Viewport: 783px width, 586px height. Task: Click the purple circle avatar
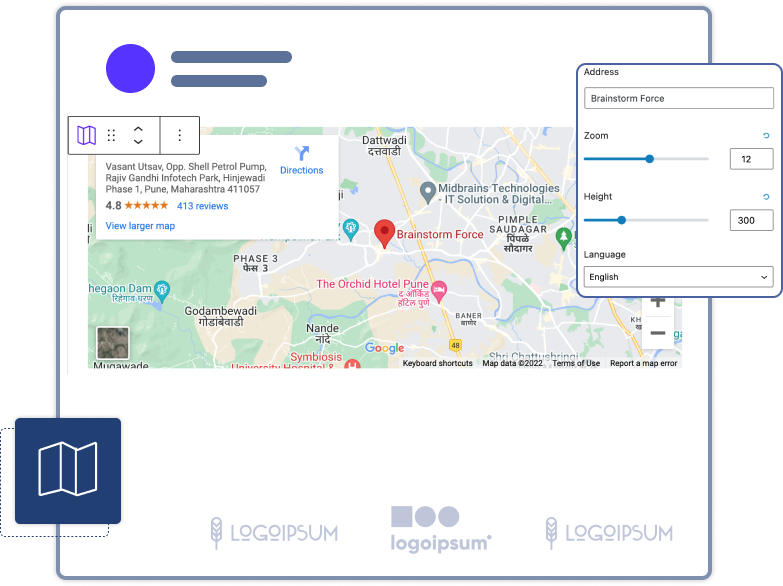[x=130, y=68]
